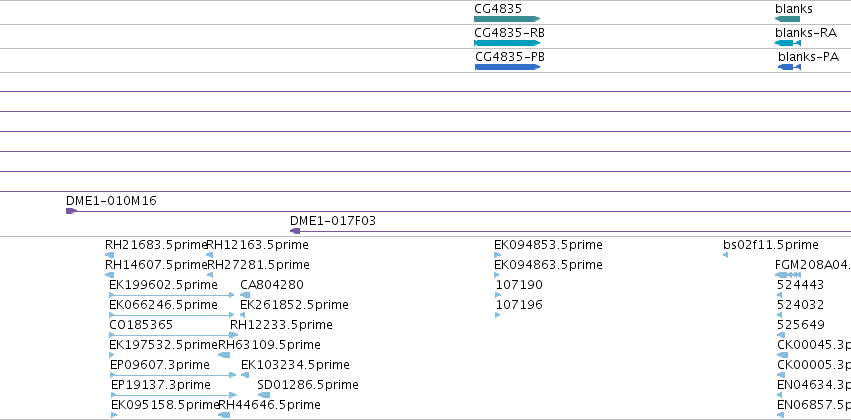Select the RH14607.5prime EST glyph
Viewport: 851px width, 420px height.
(x=109, y=275)
